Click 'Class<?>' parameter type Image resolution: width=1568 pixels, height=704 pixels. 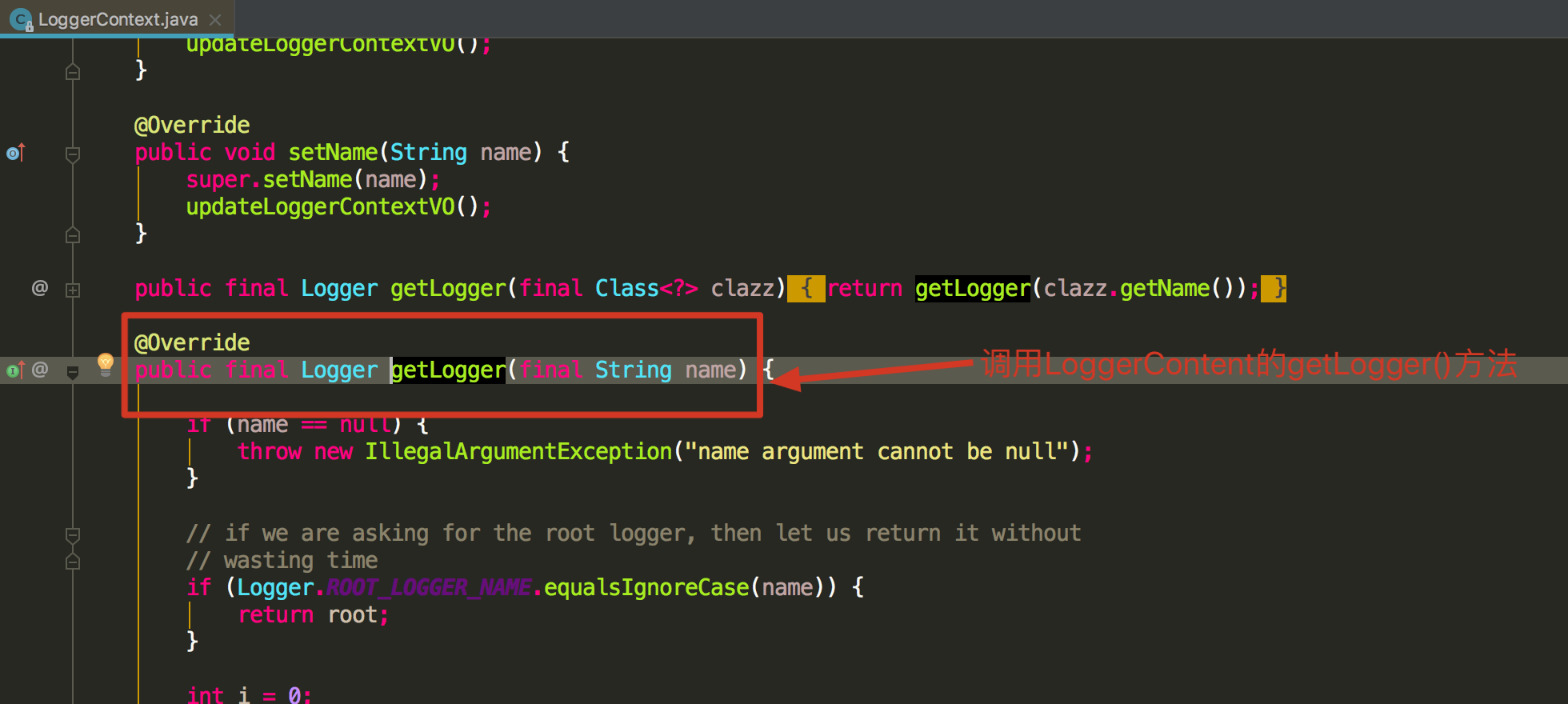646,288
